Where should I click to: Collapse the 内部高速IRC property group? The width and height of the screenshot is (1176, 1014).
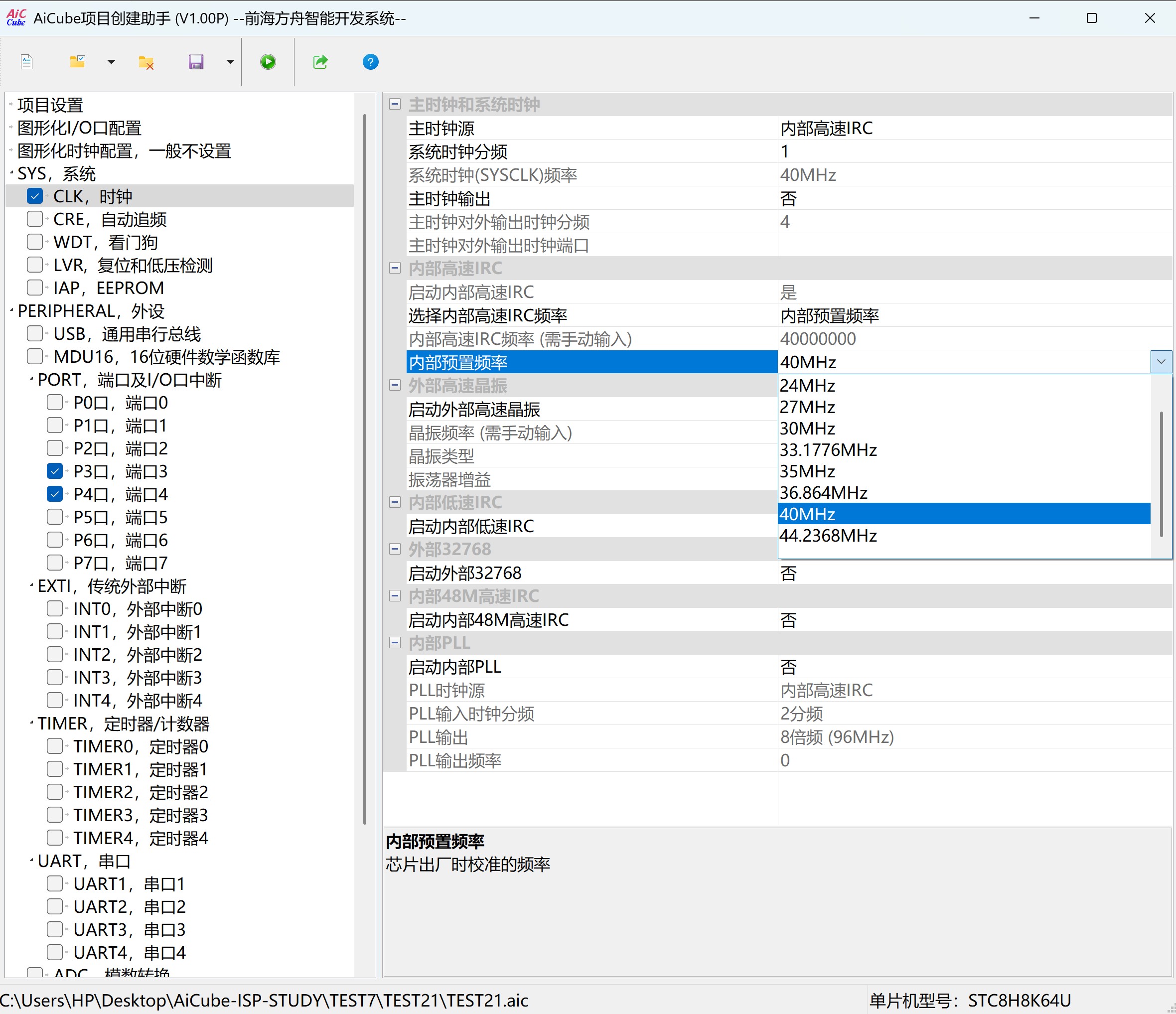point(395,269)
